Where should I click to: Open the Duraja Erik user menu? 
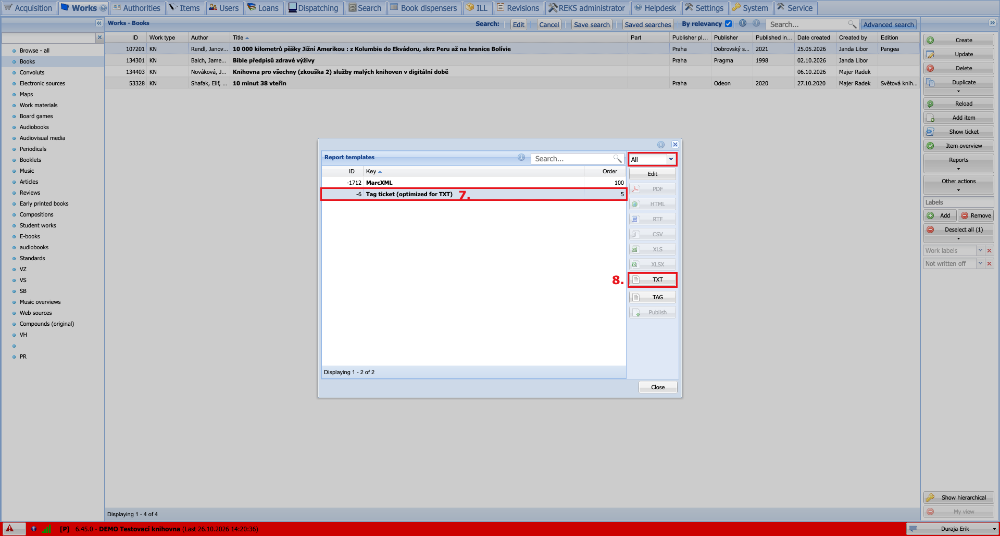951,529
